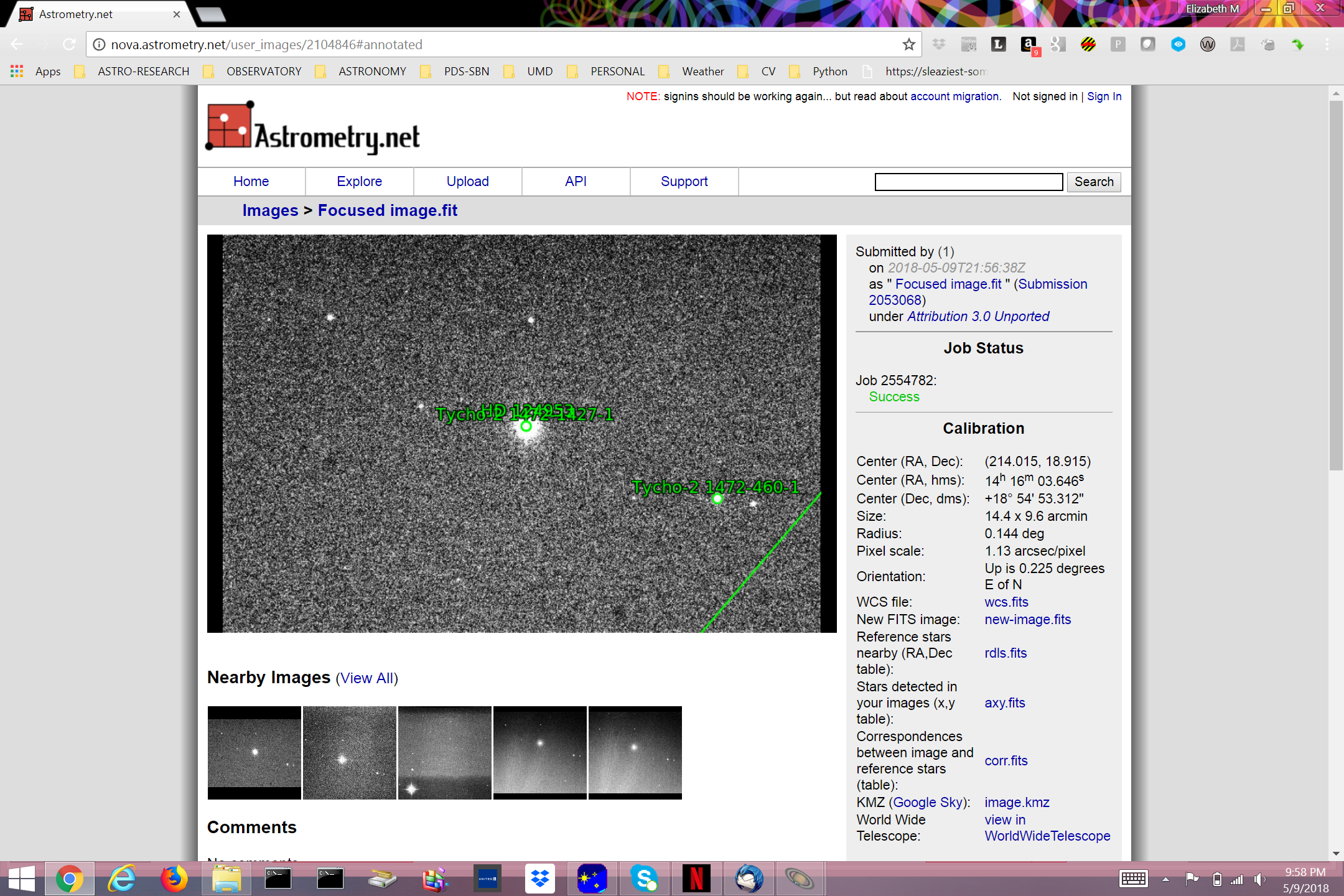Open the Explore navigation item
This screenshot has height=896, width=1344.
point(359,182)
